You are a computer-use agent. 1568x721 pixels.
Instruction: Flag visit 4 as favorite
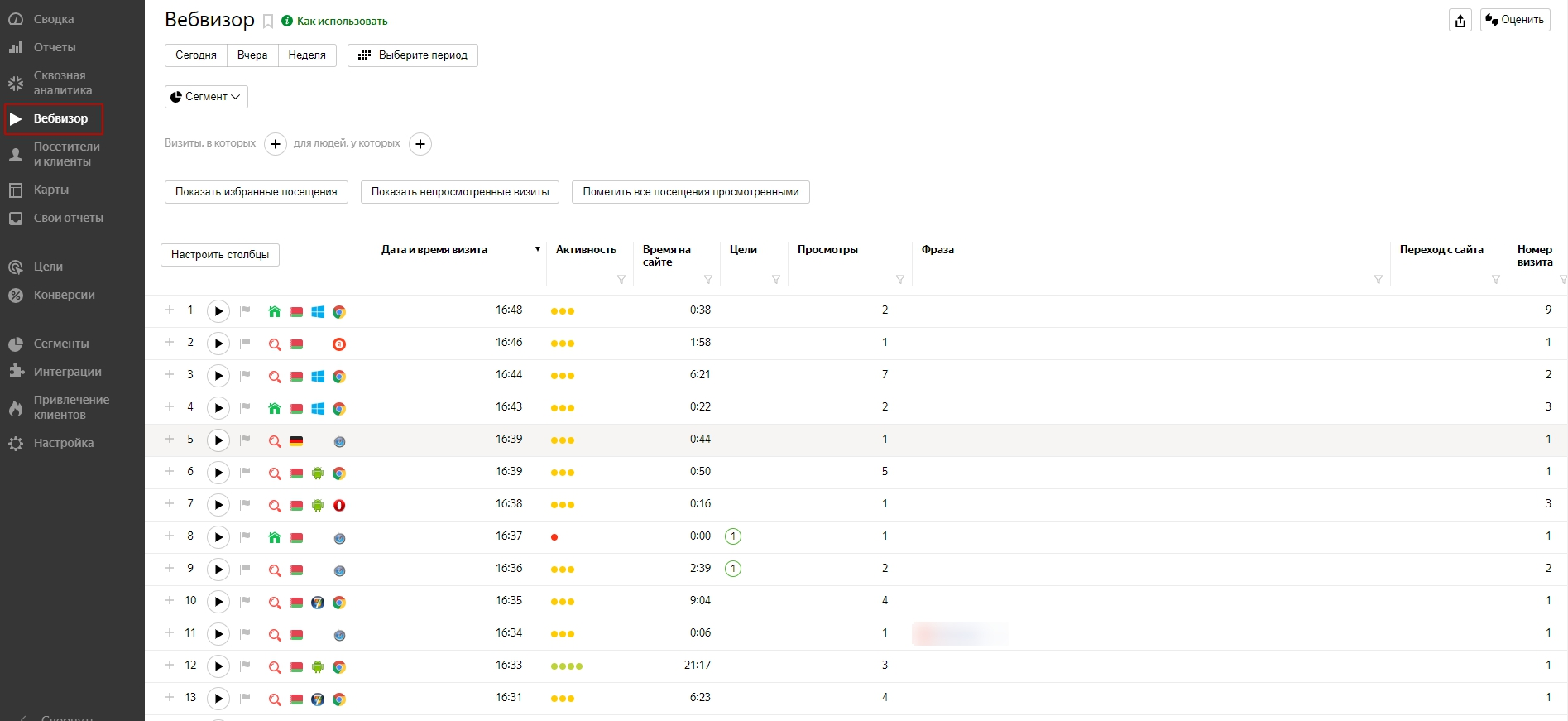[x=245, y=407]
